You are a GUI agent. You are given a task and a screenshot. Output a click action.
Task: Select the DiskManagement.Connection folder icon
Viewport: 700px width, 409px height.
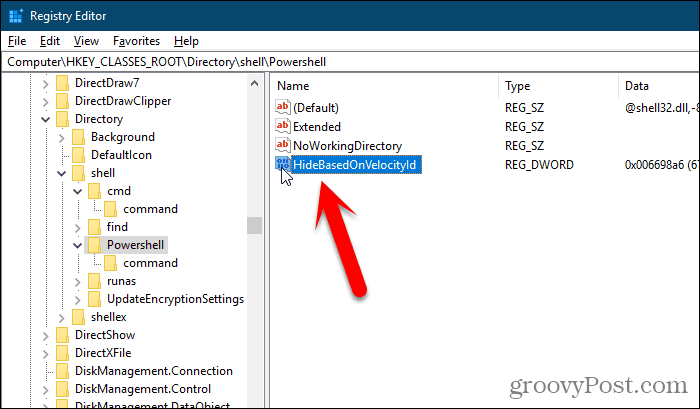[x=62, y=371]
